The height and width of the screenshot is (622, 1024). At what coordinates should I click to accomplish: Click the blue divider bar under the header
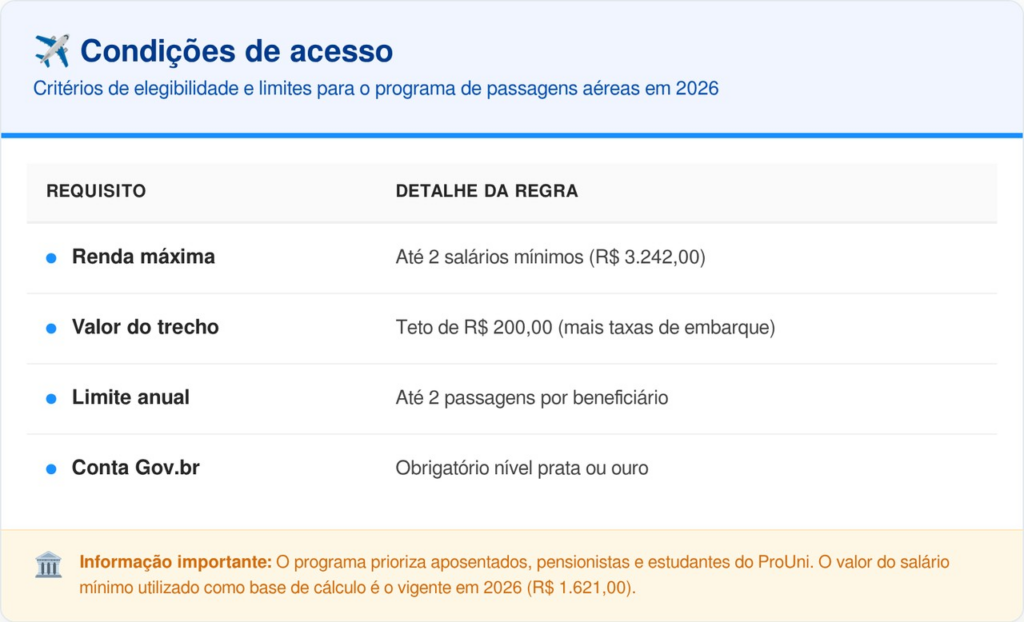coord(512,135)
